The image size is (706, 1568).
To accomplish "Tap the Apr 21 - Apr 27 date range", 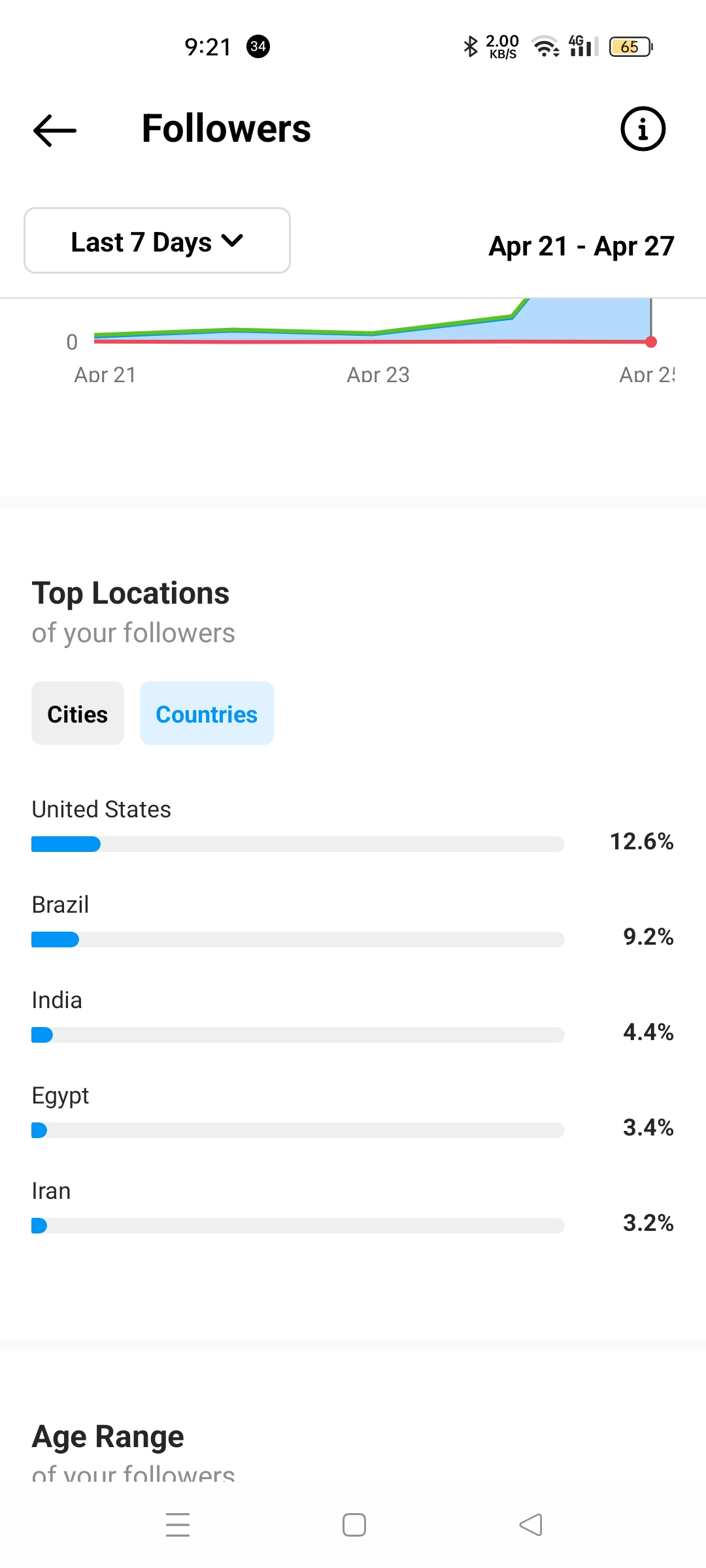I will tap(581, 246).
